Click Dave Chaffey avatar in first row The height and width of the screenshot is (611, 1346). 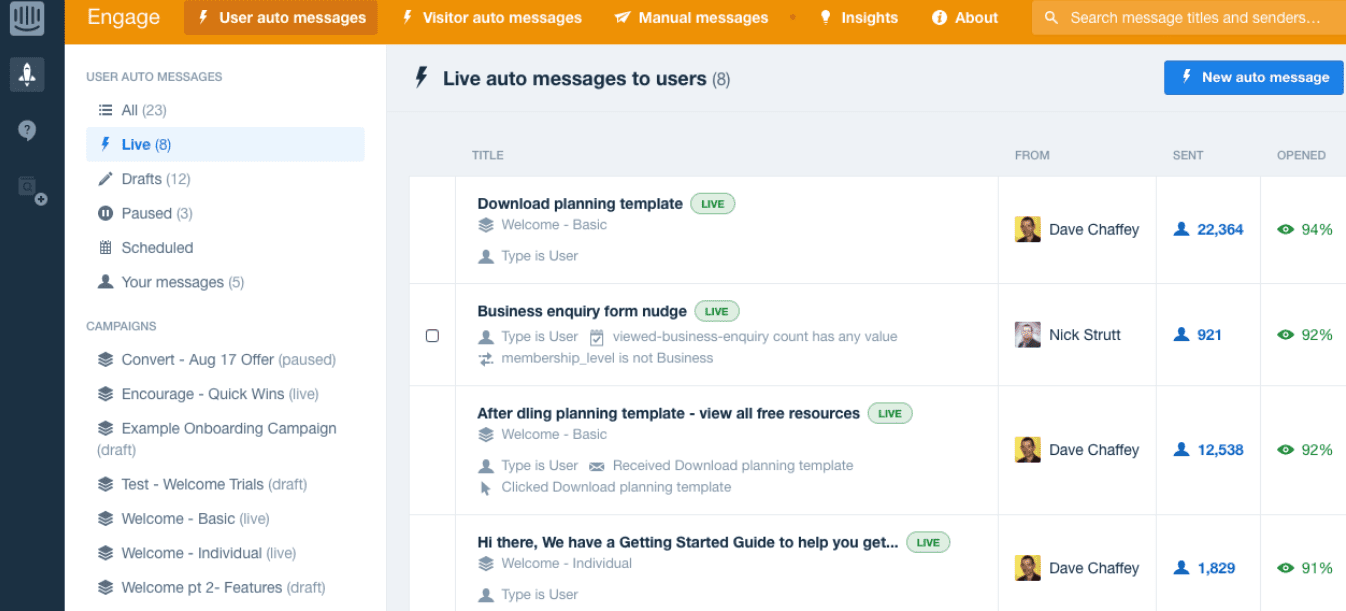[1027, 229]
